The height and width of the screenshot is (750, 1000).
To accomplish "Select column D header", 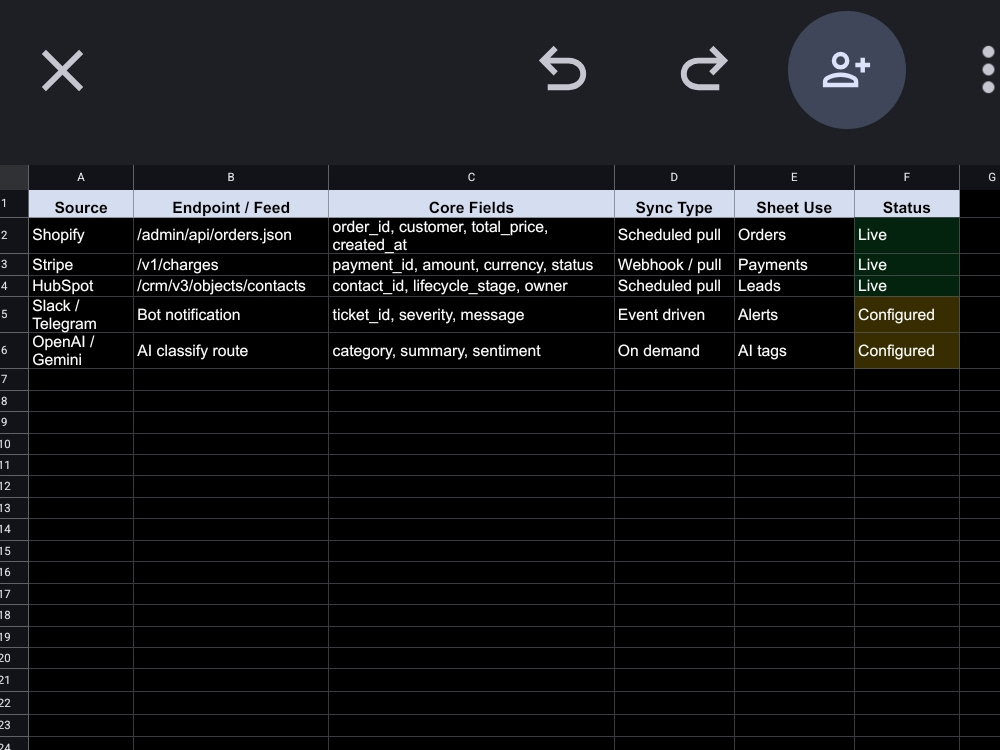I will click(674, 177).
